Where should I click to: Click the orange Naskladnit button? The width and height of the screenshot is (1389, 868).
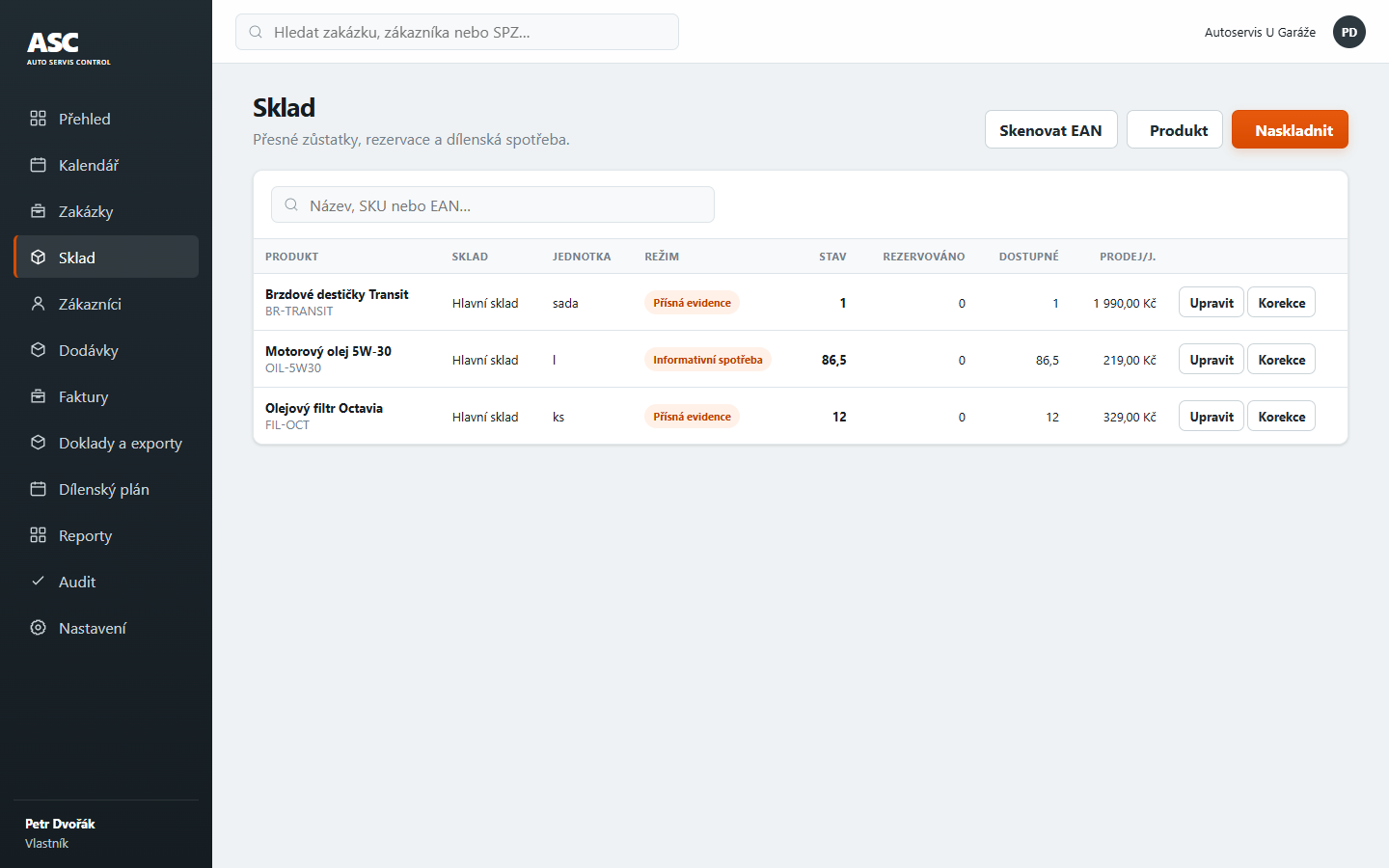[x=1290, y=130]
